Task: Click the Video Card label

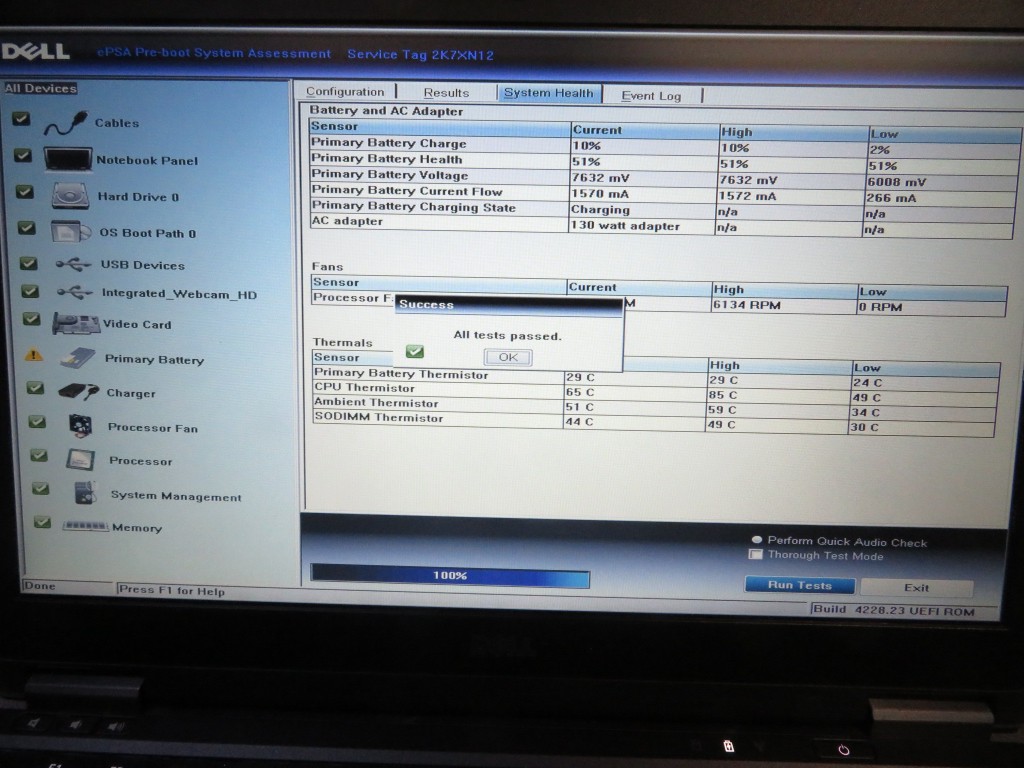Action: click(137, 325)
